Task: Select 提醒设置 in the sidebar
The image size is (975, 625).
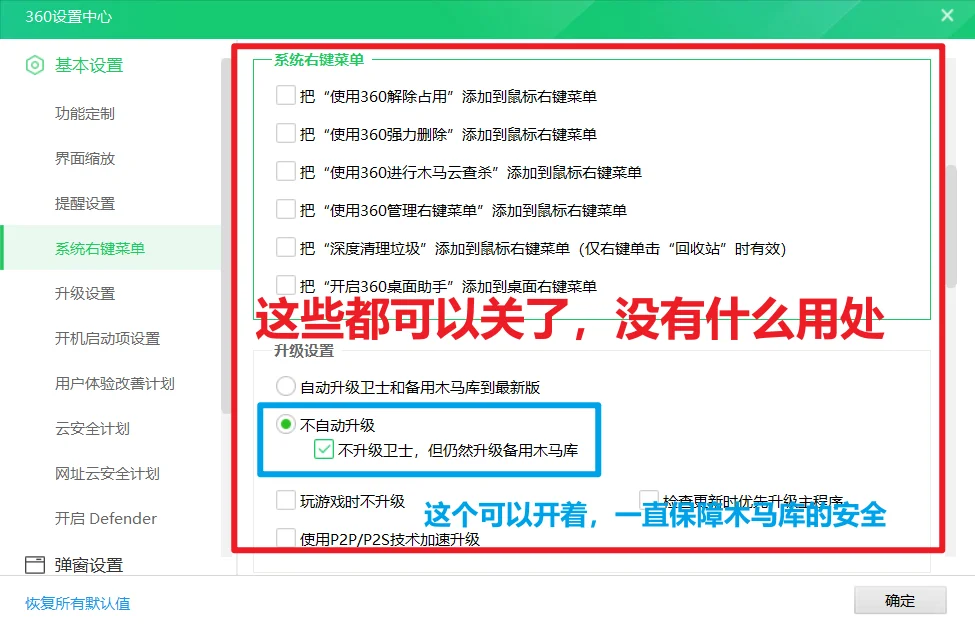Action: pos(85,203)
